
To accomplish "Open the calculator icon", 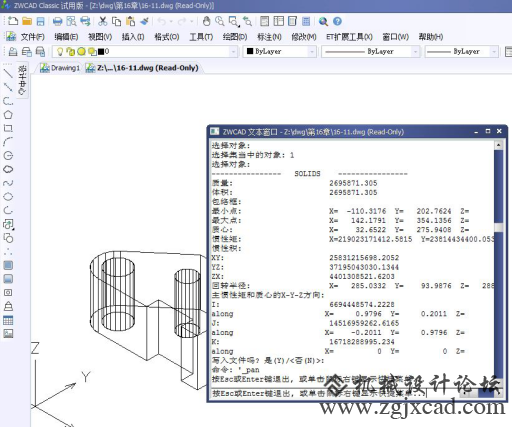I will (306, 21).
